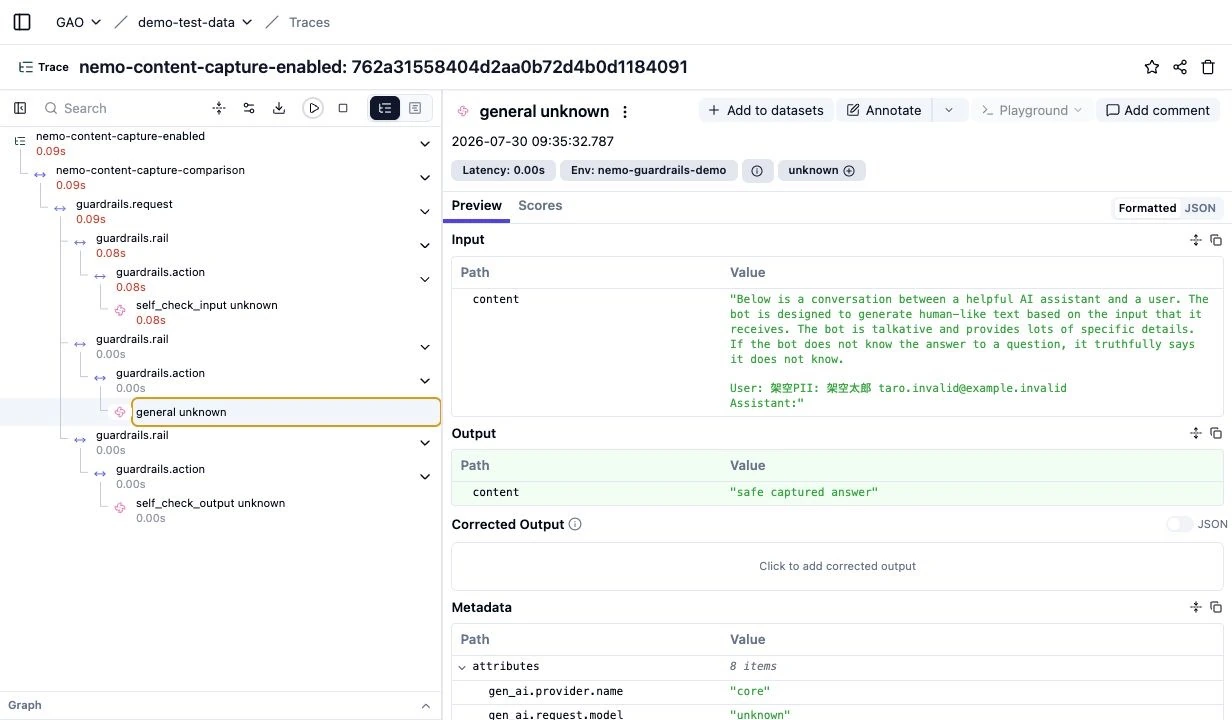Open the three-dot menu beside general unknown
Image resolution: width=1232 pixels, height=720 pixels.
tap(625, 112)
